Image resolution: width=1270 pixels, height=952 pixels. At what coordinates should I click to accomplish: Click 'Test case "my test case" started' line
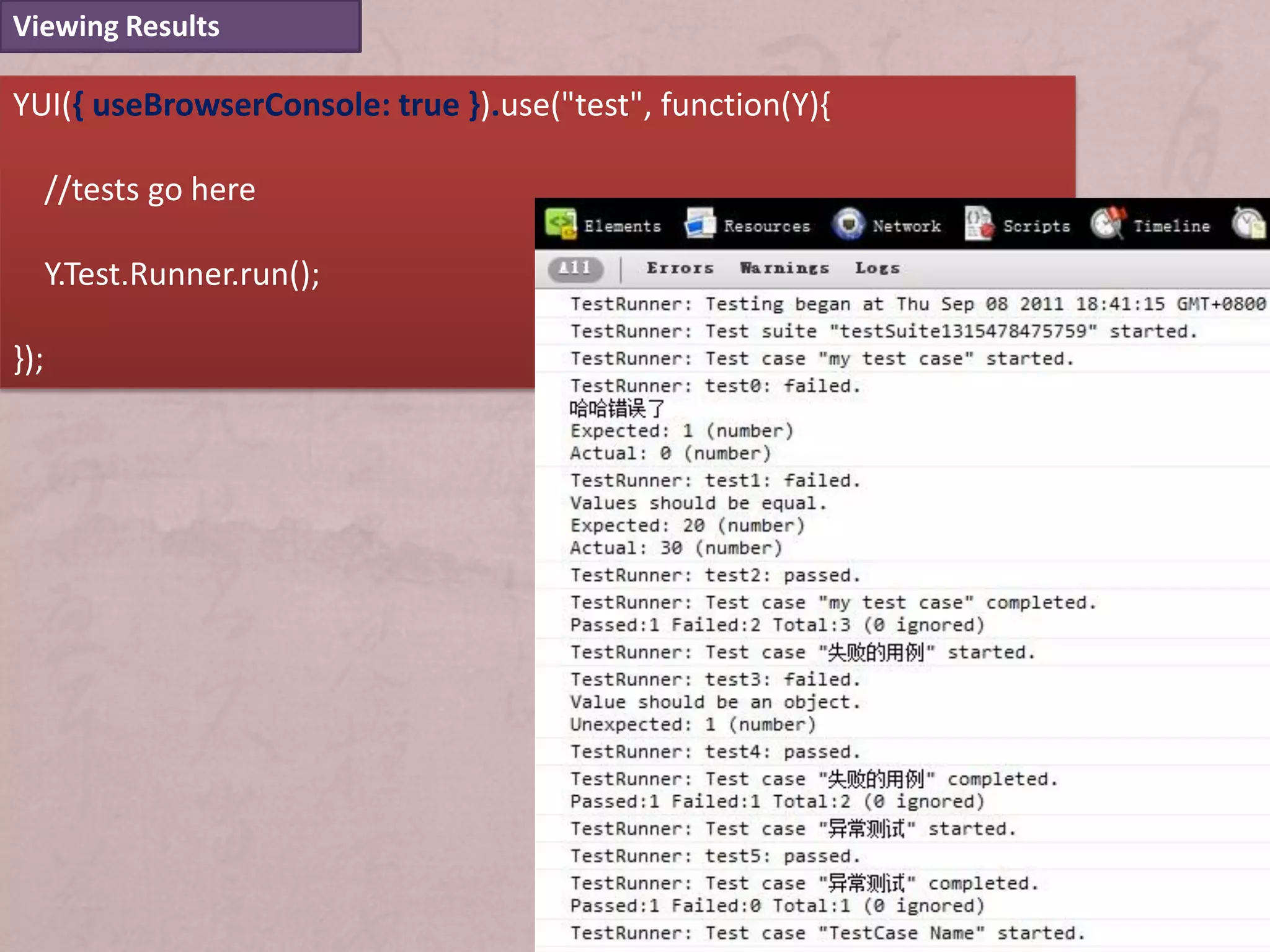[x=822, y=359]
